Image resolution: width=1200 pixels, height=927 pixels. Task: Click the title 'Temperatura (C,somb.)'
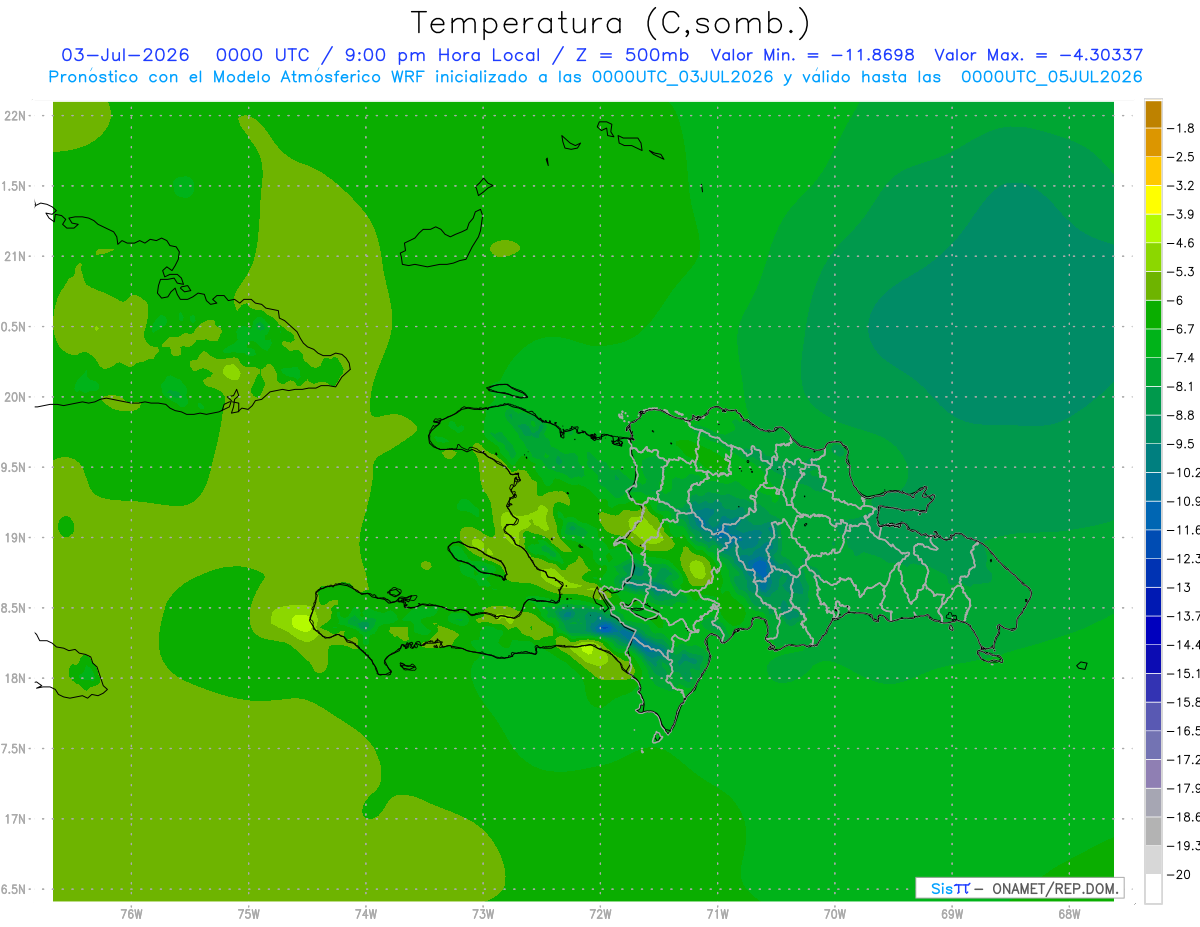(611, 24)
